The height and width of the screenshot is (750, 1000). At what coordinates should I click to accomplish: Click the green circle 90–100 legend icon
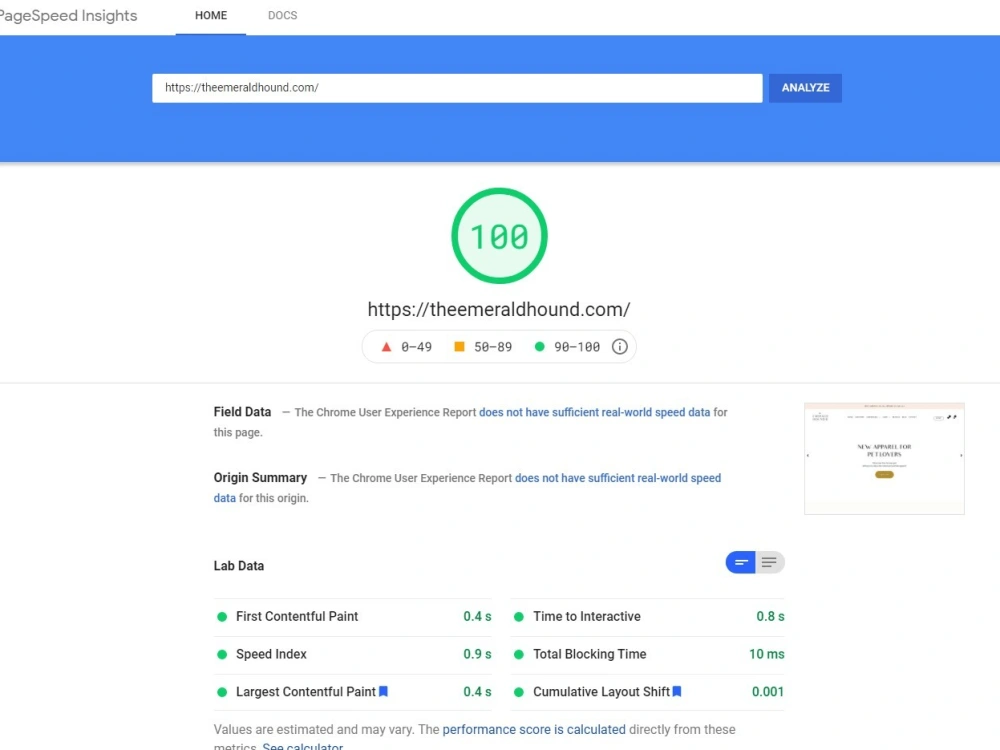click(540, 346)
